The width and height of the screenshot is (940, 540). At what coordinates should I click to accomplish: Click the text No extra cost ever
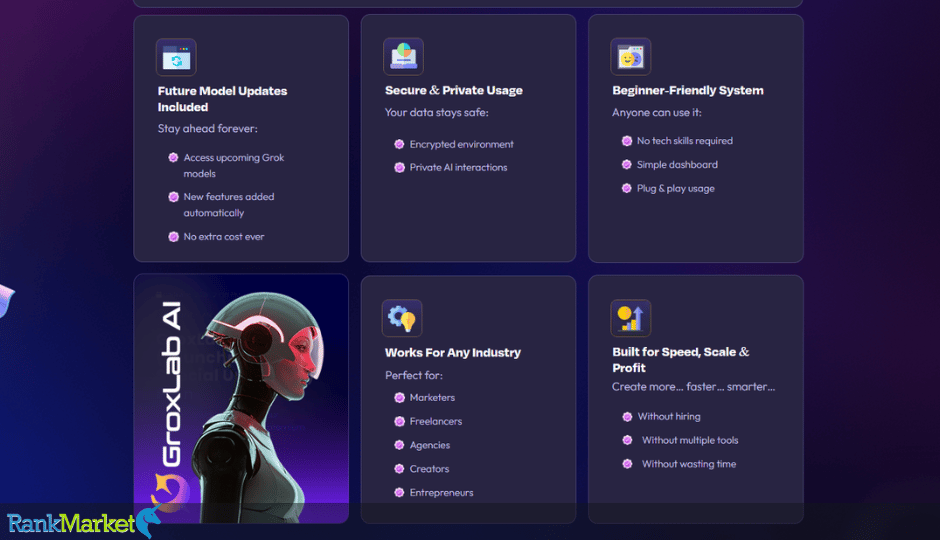pos(224,237)
